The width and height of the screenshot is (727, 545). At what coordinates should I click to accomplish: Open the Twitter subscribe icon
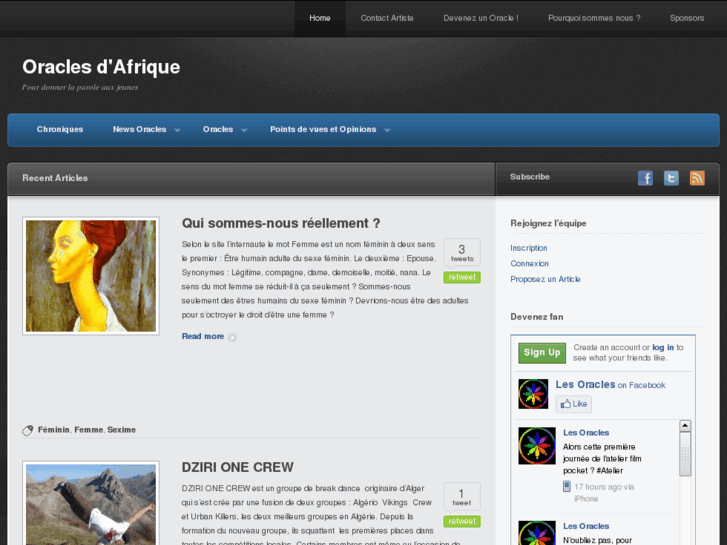(x=671, y=178)
